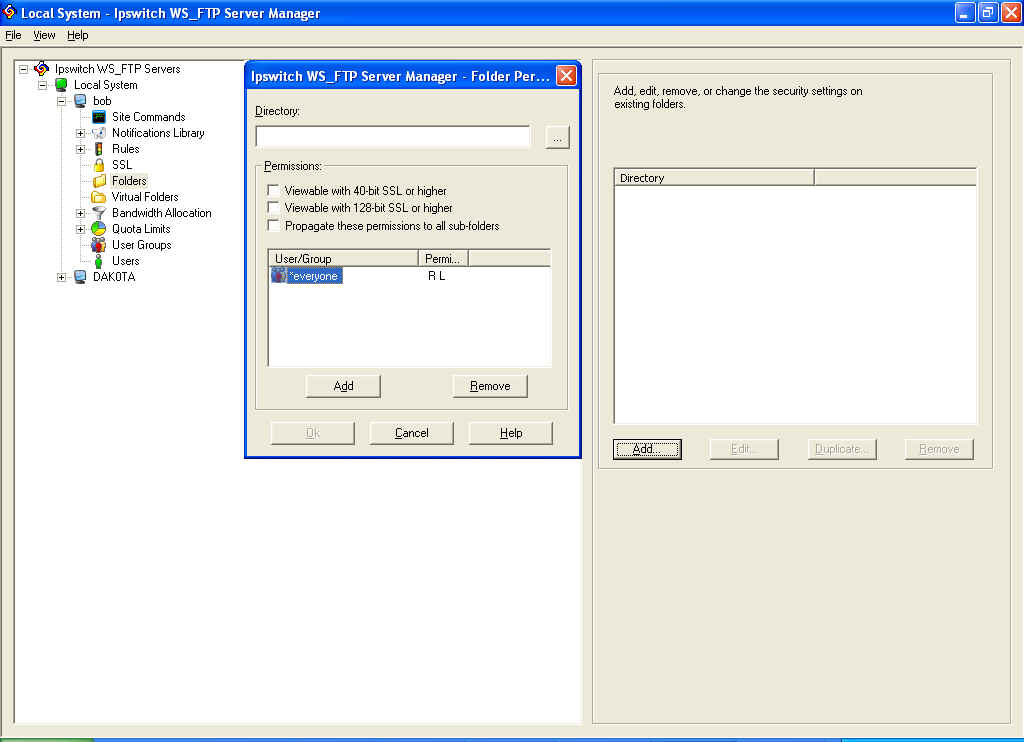
Task: Collapse the Ipswitch WS_FTP Servers root node
Action: (24, 69)
